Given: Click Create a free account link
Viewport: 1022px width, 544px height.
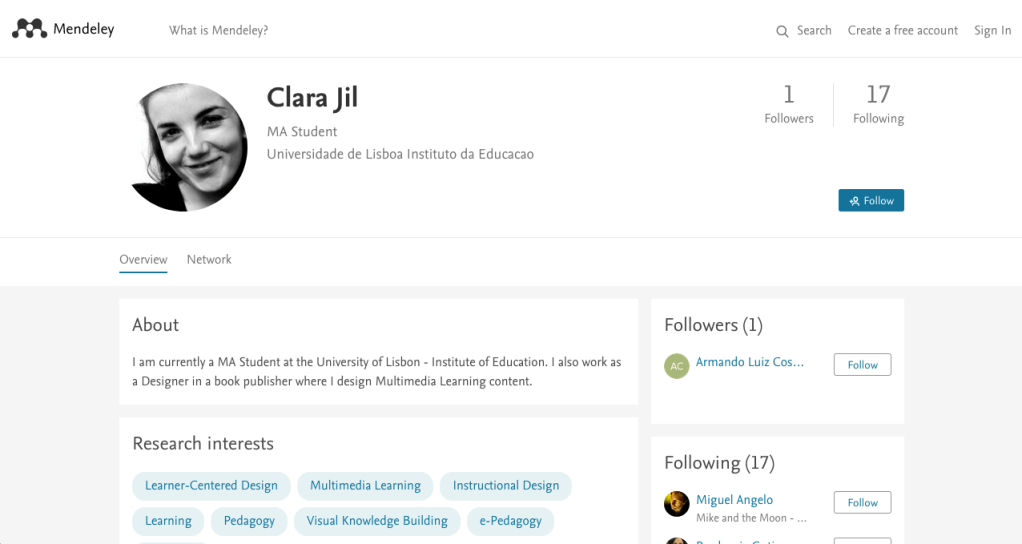Looking at the screenshot, I should (x=902, y=30).
